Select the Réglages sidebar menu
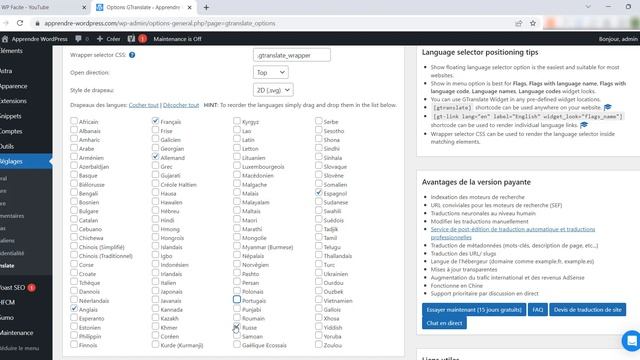The height and width of the screenshot is (360, 640). coord(26,161)
